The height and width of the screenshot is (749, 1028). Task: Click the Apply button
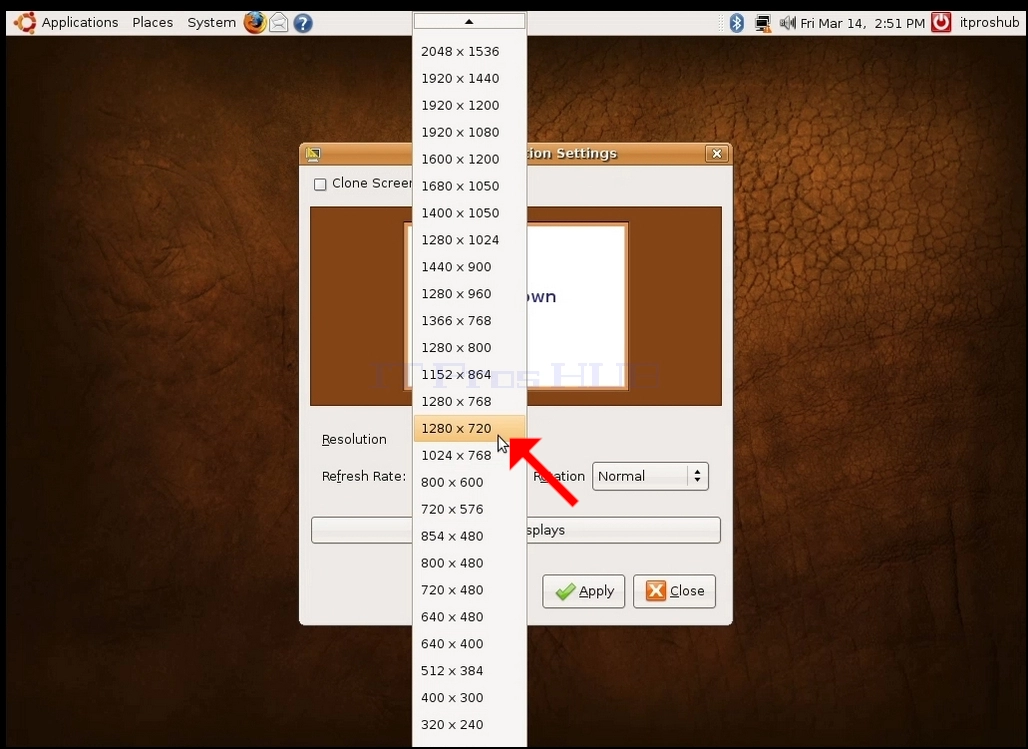pyautogui.click(x=583, y=591)
